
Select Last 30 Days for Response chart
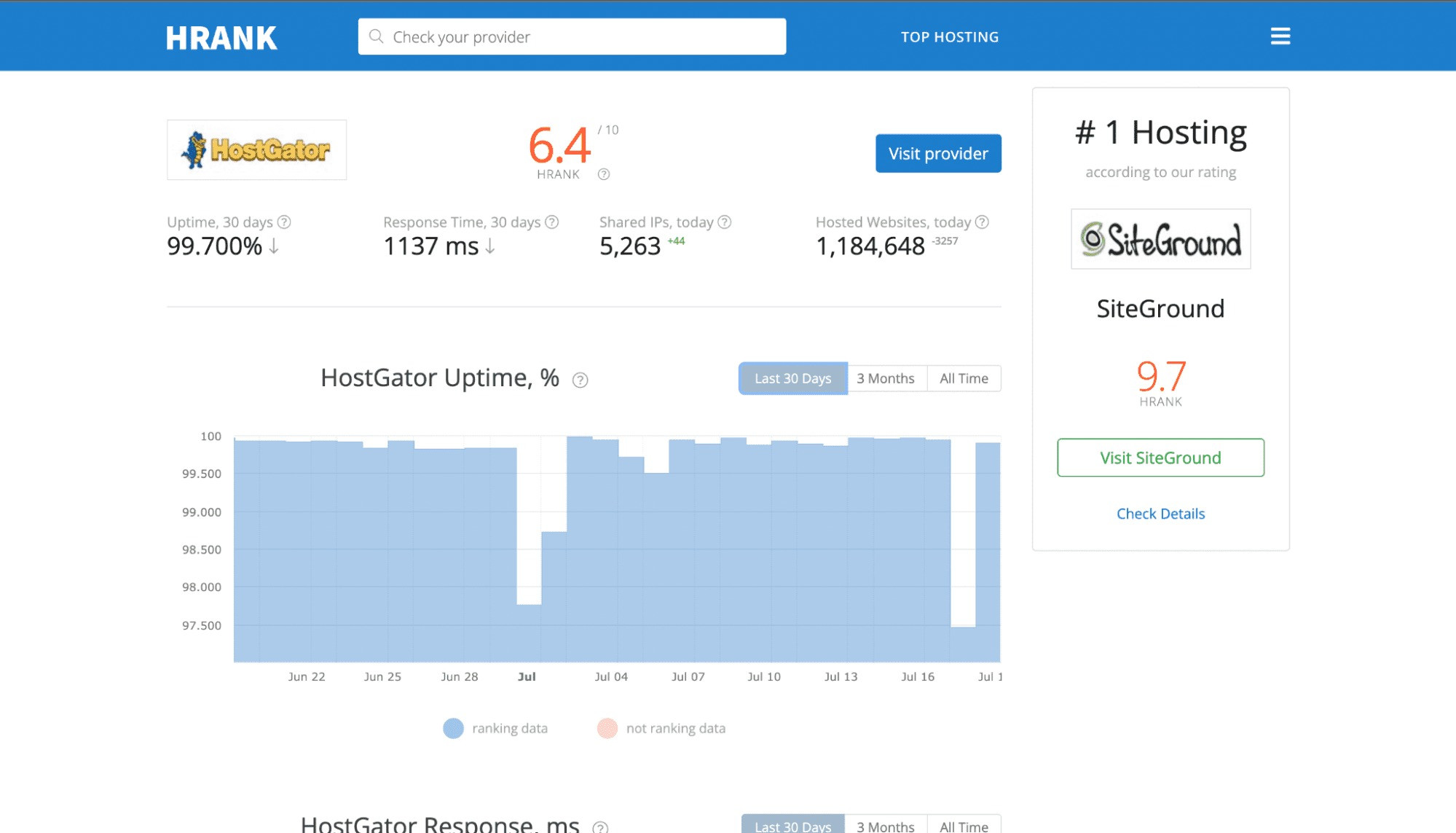tap(792, 825)
